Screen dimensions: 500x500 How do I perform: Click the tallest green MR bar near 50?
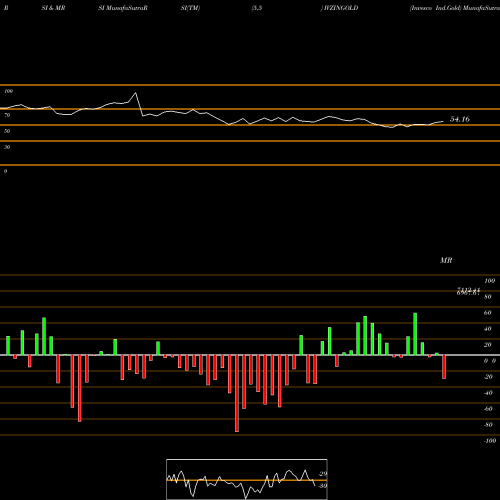pos(415,334)
